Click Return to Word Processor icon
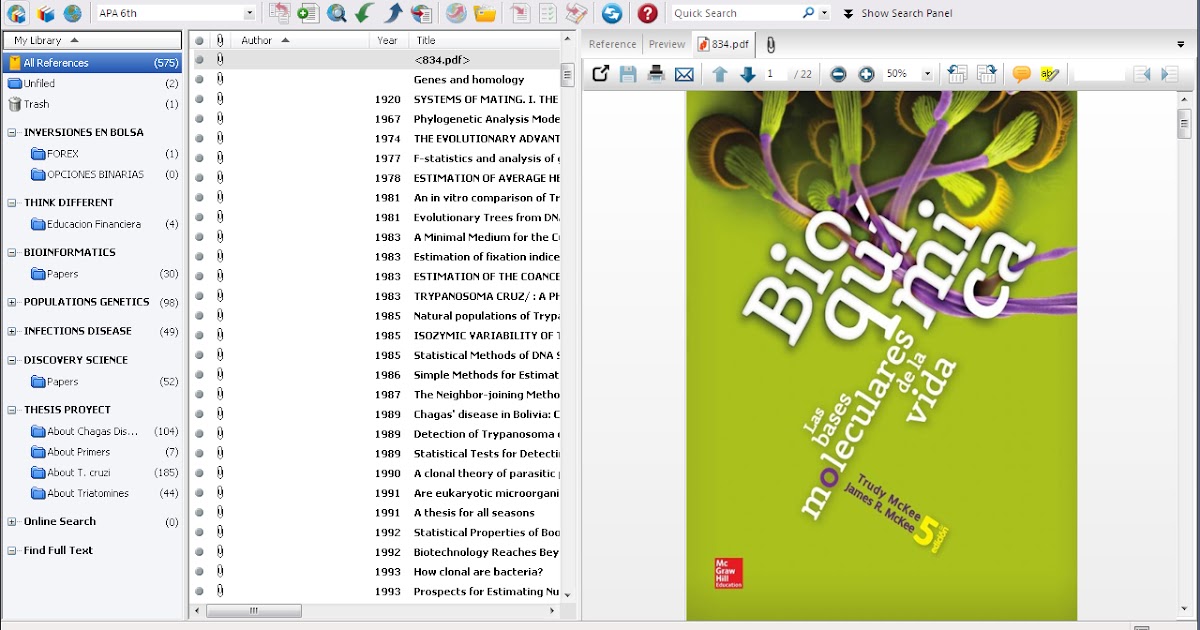This screenshot has width=1200, height=630. [576, 13]
